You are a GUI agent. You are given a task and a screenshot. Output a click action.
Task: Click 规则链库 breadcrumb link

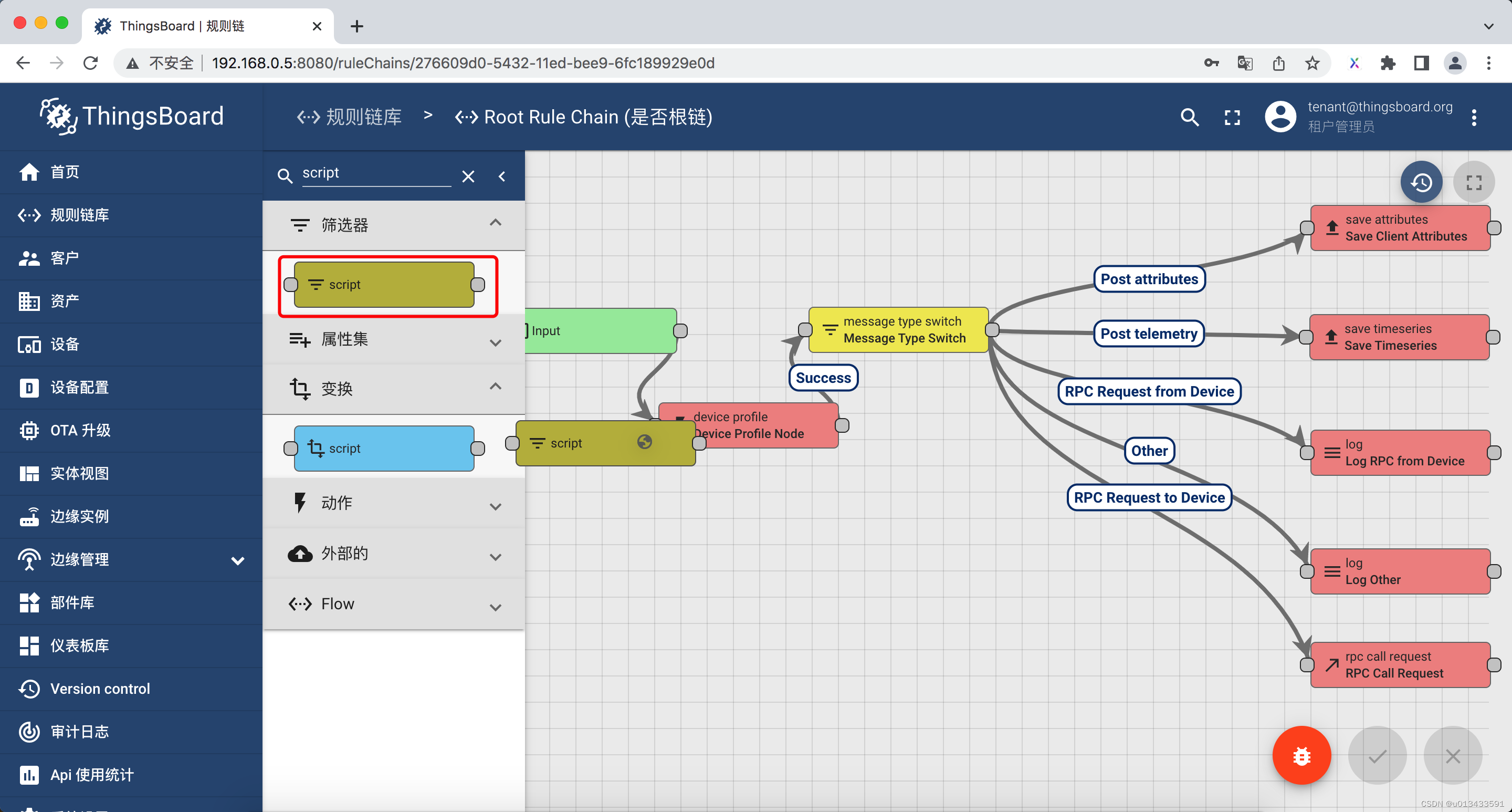(349, 118)
